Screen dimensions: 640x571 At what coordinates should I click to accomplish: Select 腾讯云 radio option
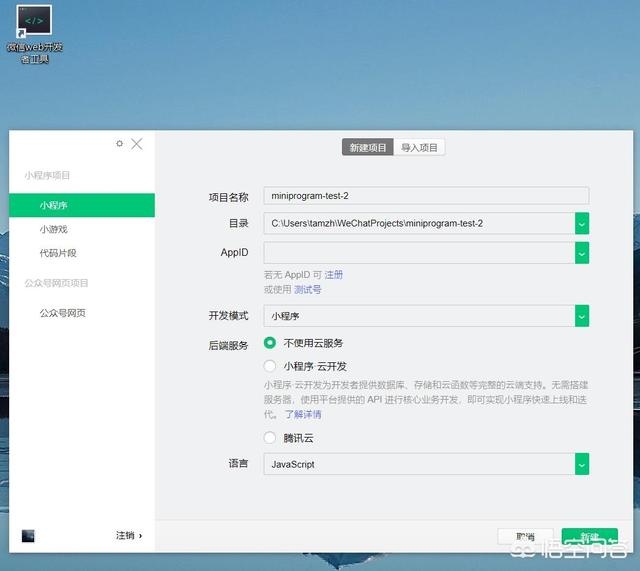click(270, 437)
